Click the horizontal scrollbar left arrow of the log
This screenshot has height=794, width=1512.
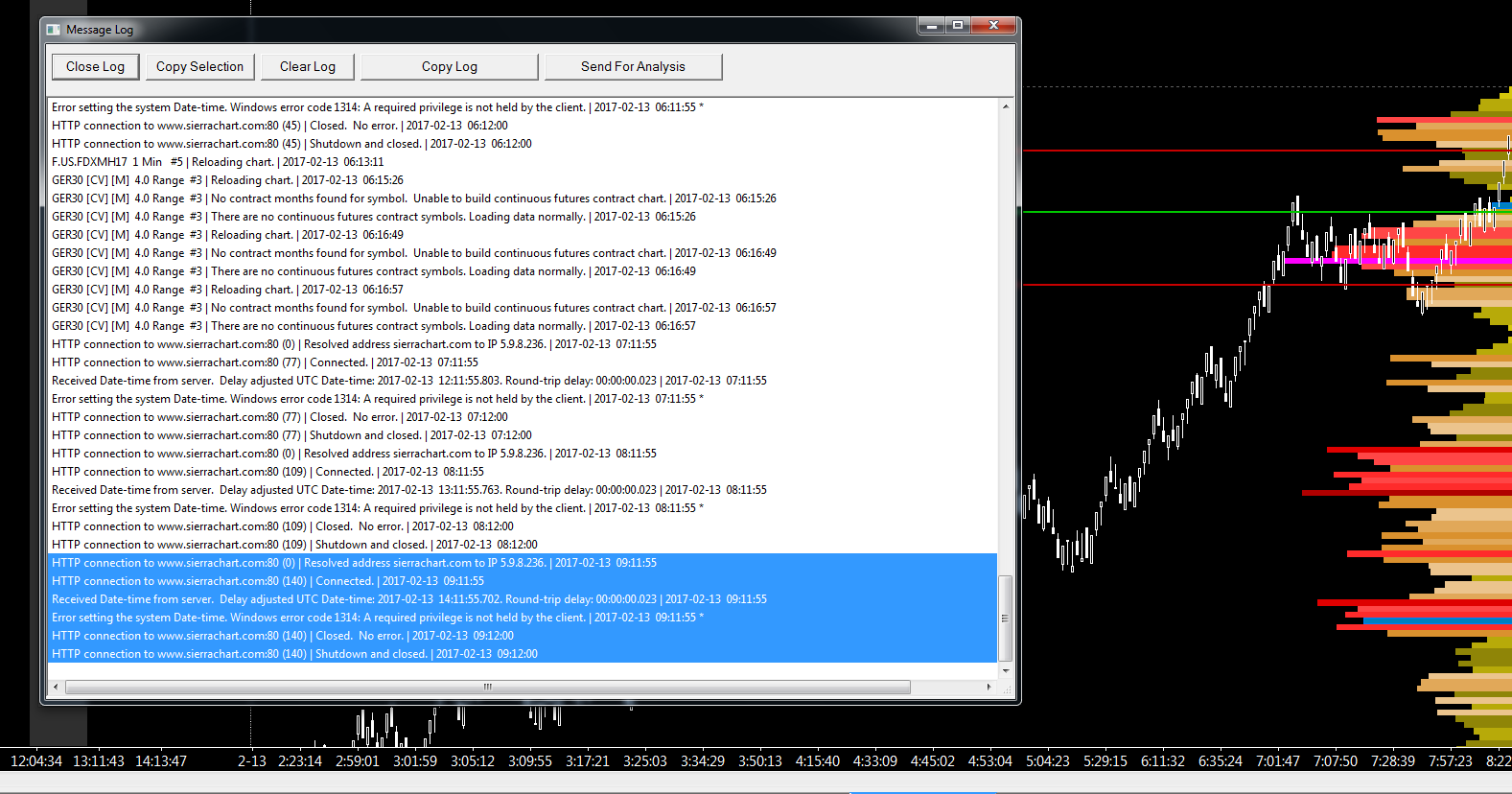pos(56,687)
